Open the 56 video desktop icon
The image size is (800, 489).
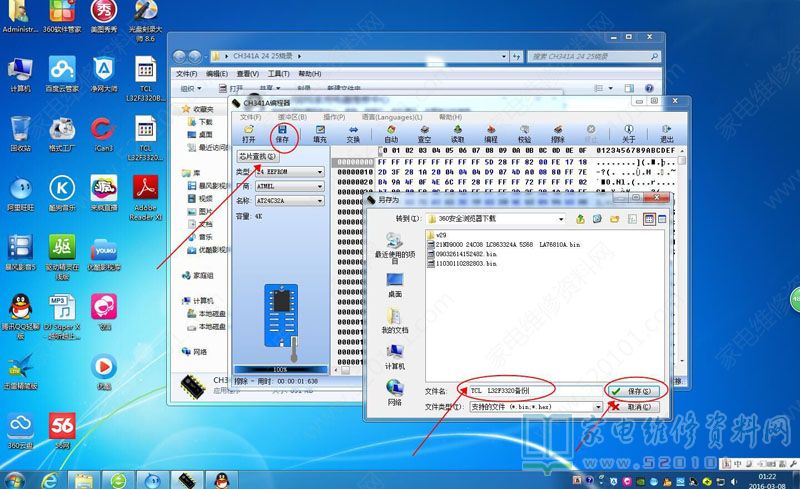62,431
